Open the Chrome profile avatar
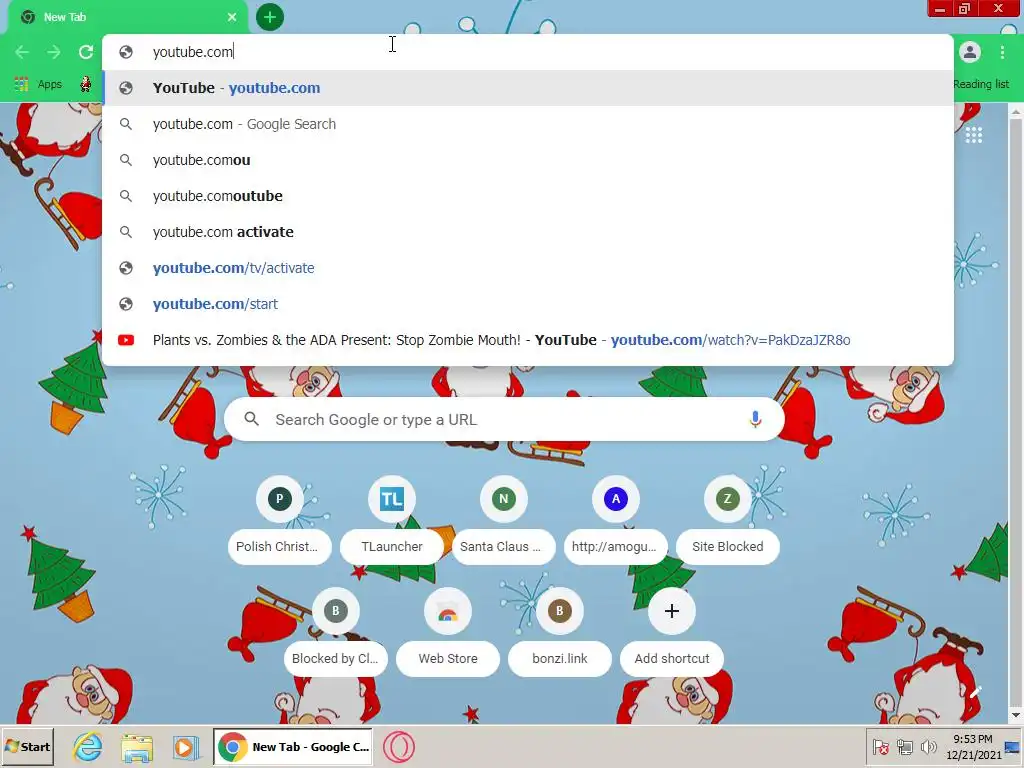 pyautogui.click(x=970, y=52)
